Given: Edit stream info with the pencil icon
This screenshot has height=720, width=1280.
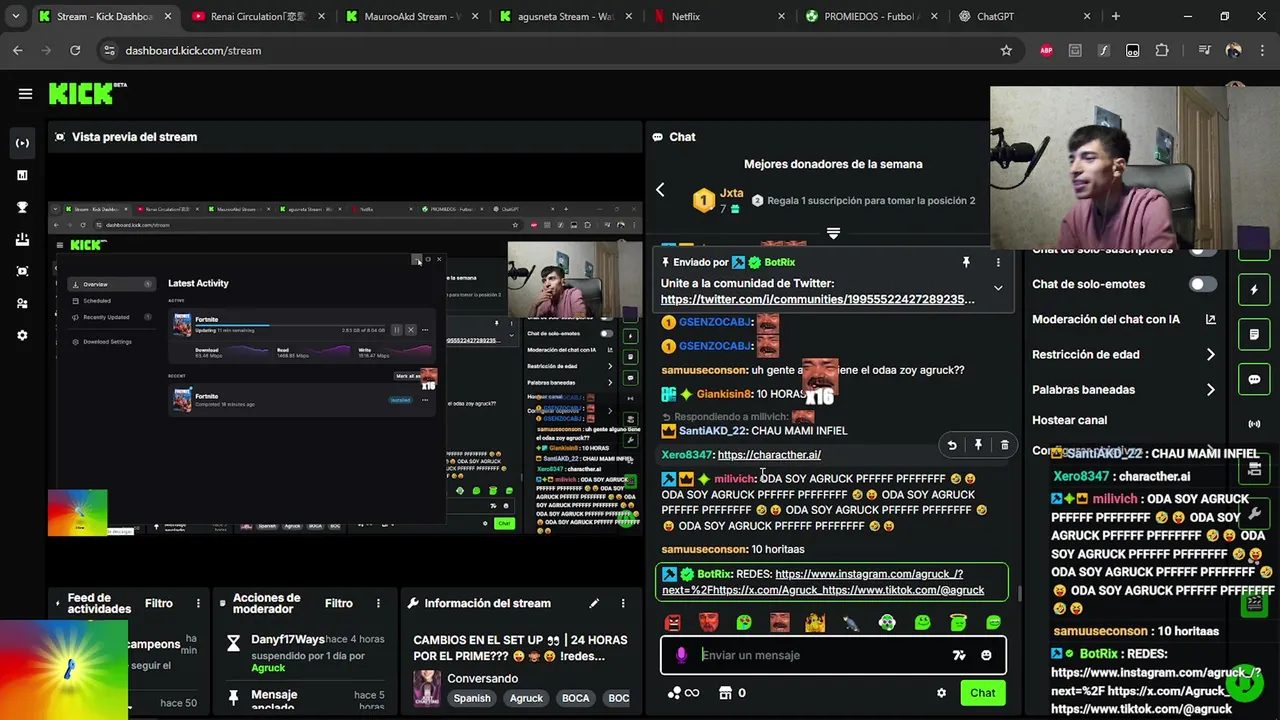Looking at the screenshot, I should coord(594,603).
